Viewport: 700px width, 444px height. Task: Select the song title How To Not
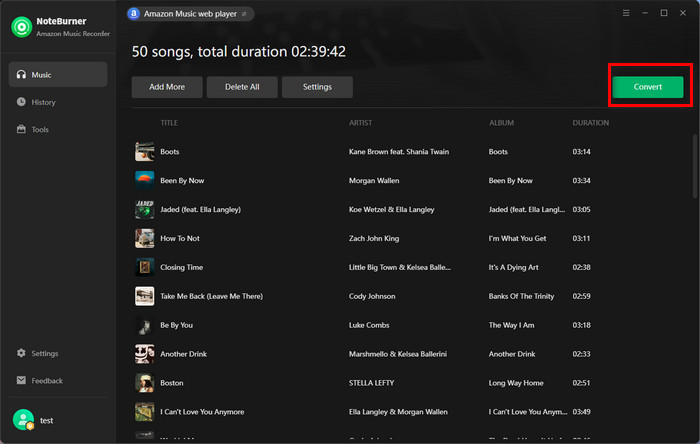click(180, 238)
